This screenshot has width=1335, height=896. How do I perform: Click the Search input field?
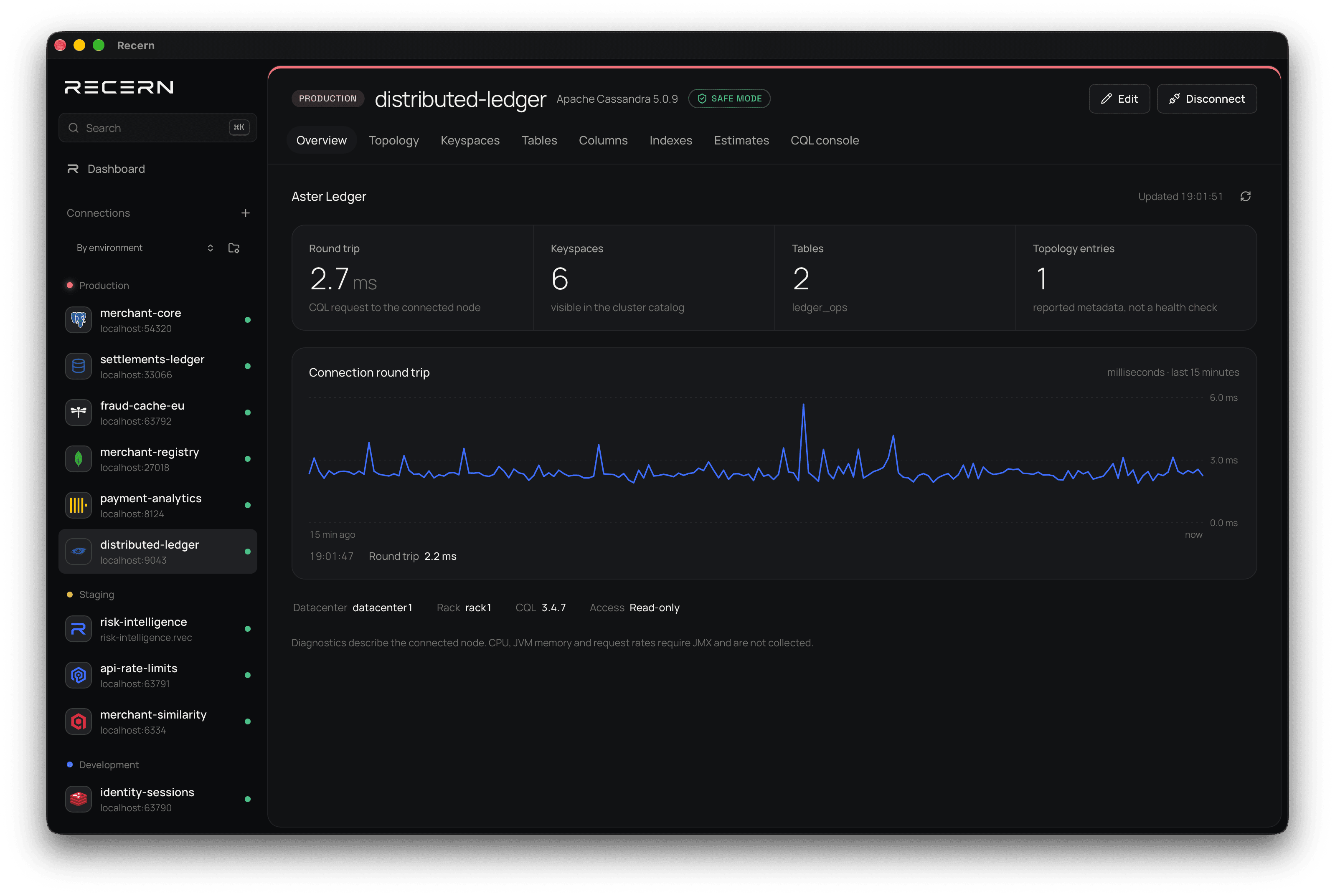[x=158, y=128]
